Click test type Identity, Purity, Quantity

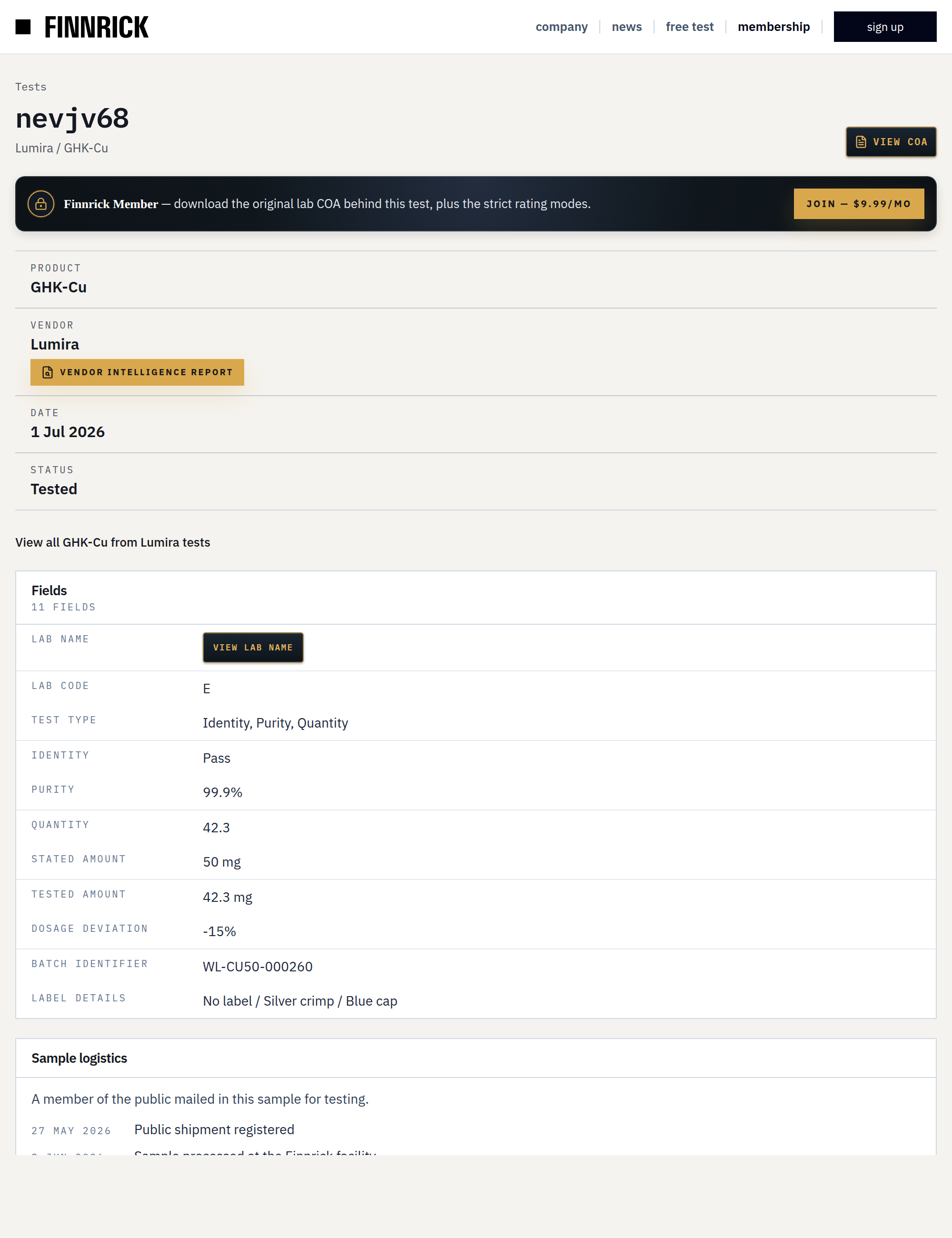click(276, 723)
